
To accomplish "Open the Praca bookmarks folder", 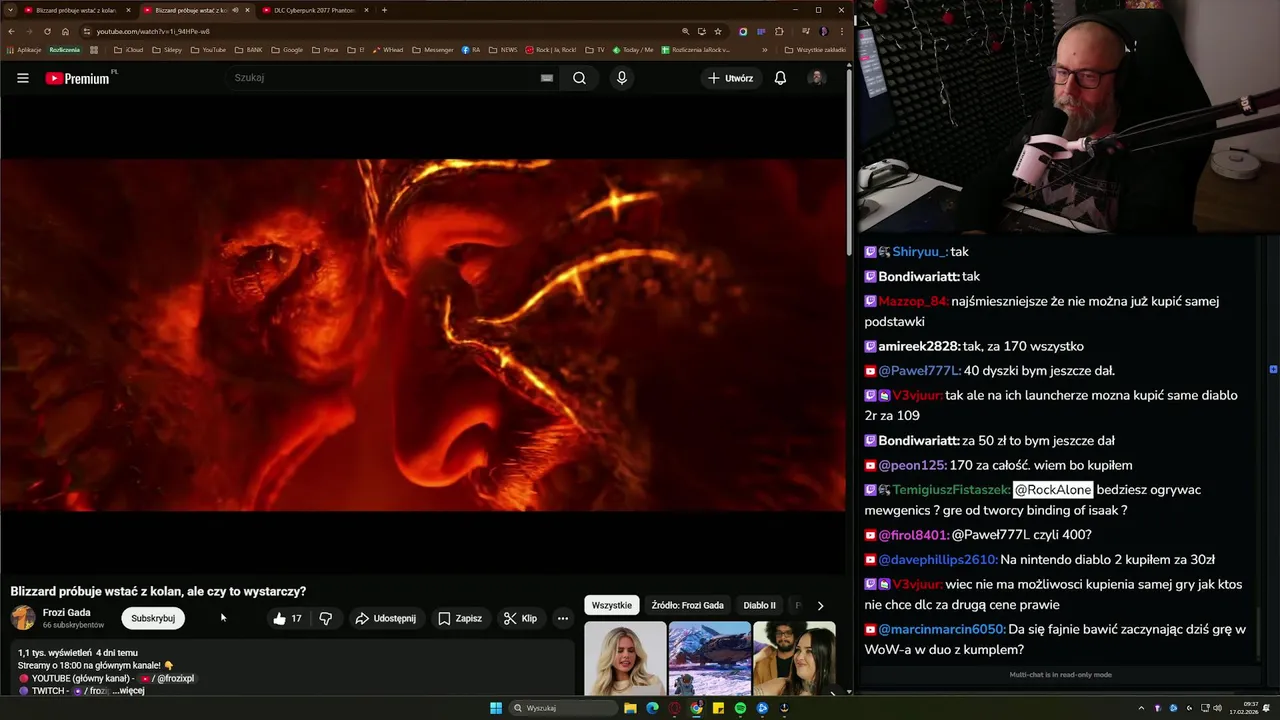I will [x=325, y=49].
